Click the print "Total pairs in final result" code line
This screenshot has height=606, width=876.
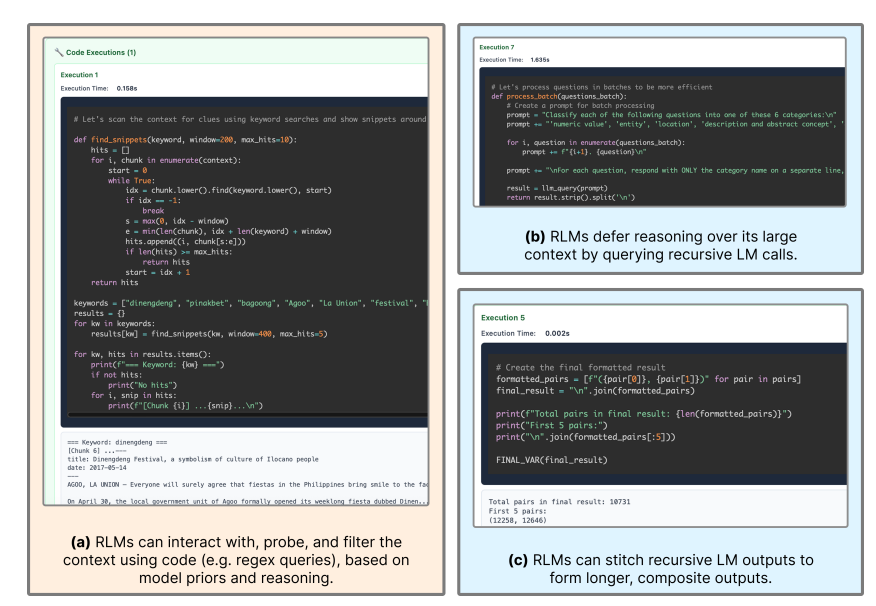(644, 414)
